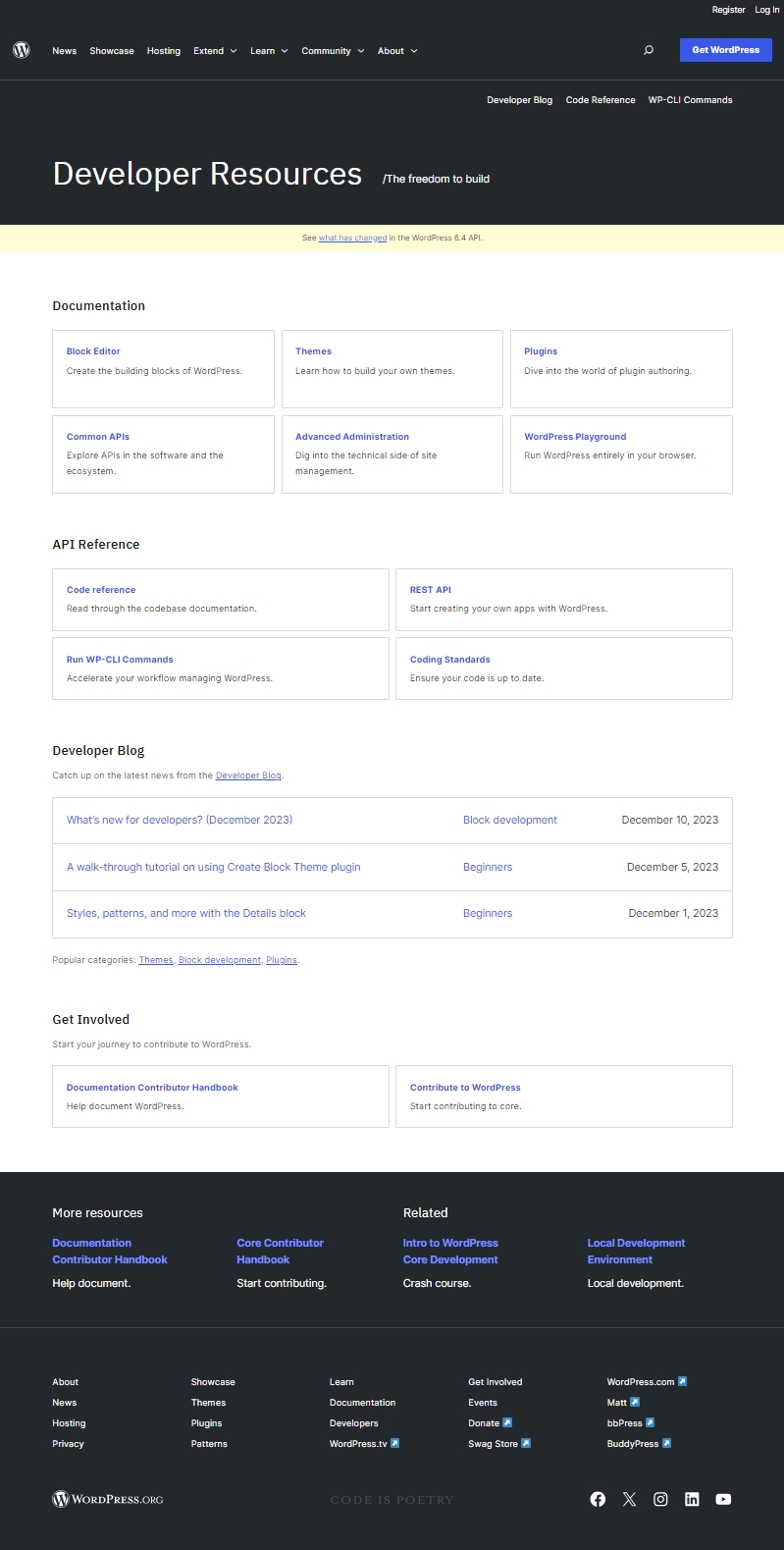Open the X (Twitter) icon in footer

pos(629,1499)
